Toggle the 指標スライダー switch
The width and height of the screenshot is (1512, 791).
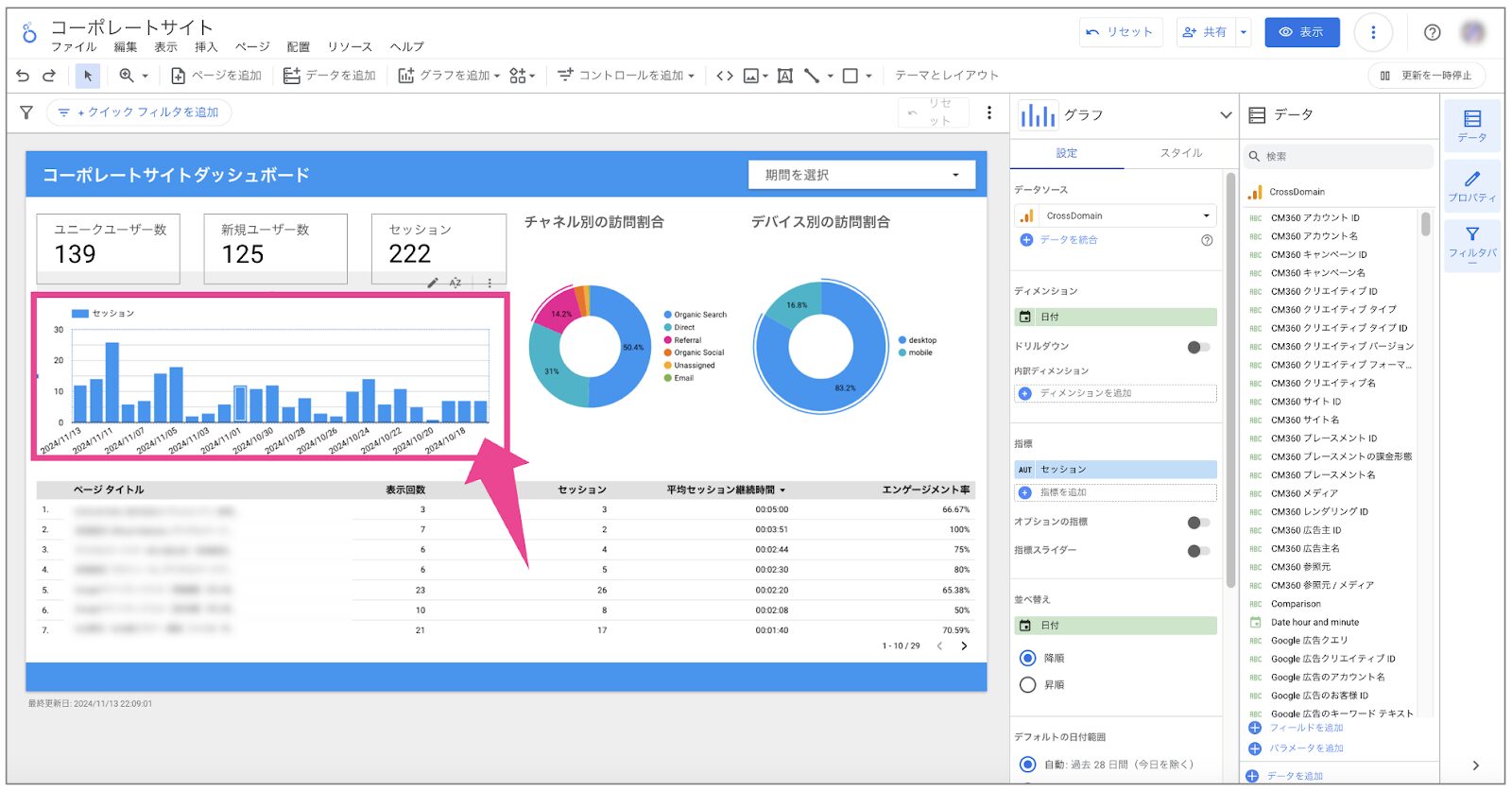pos(1198,551)
